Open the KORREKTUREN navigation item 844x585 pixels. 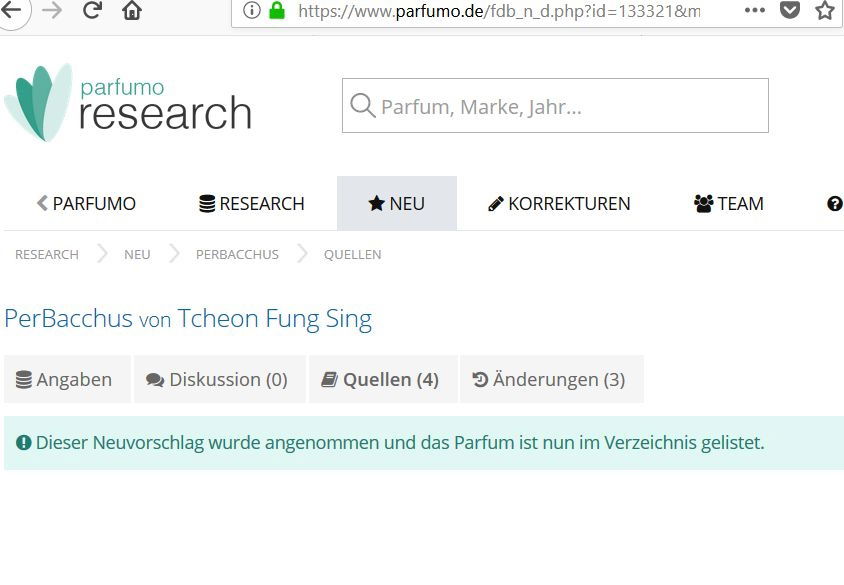[x=559, y=203]
